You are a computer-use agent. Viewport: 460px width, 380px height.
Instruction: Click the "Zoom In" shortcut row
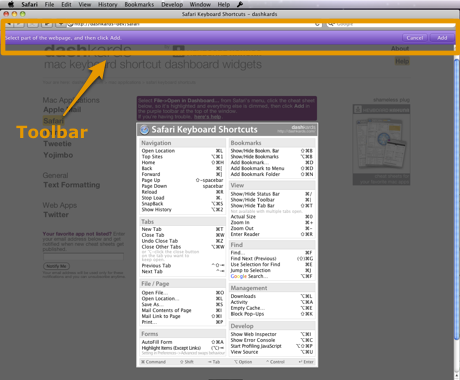coord(272,222)
